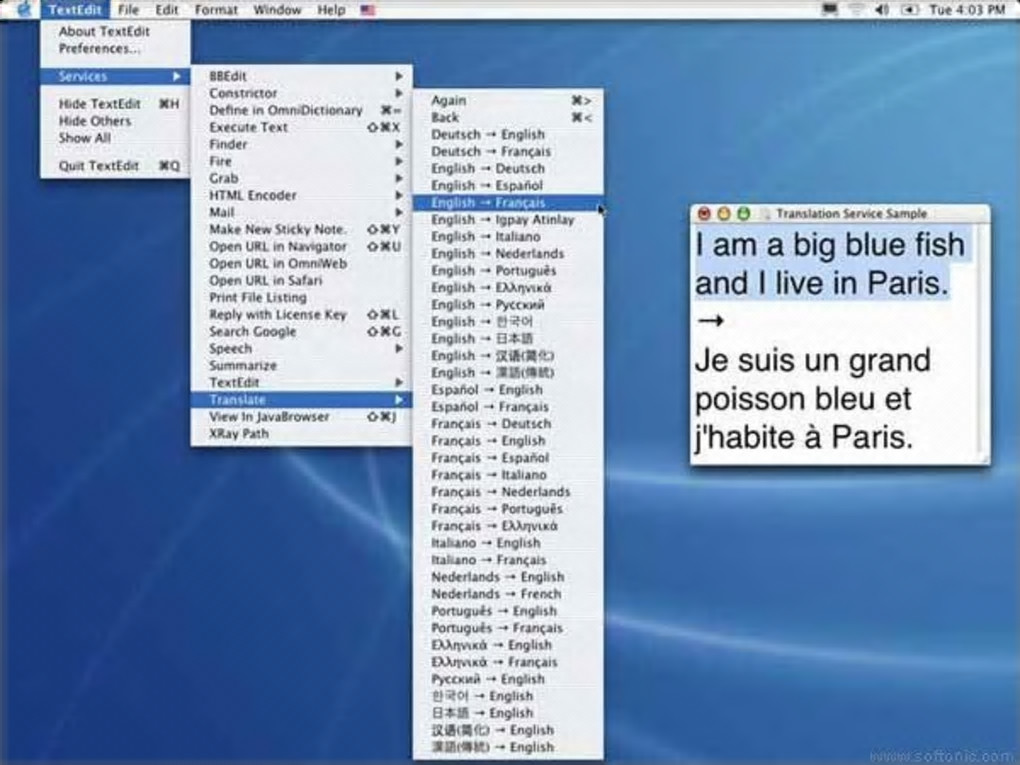Expand the Speech submenu
Viewport: 1020px width, 765px height.
(x=301, y=348)
